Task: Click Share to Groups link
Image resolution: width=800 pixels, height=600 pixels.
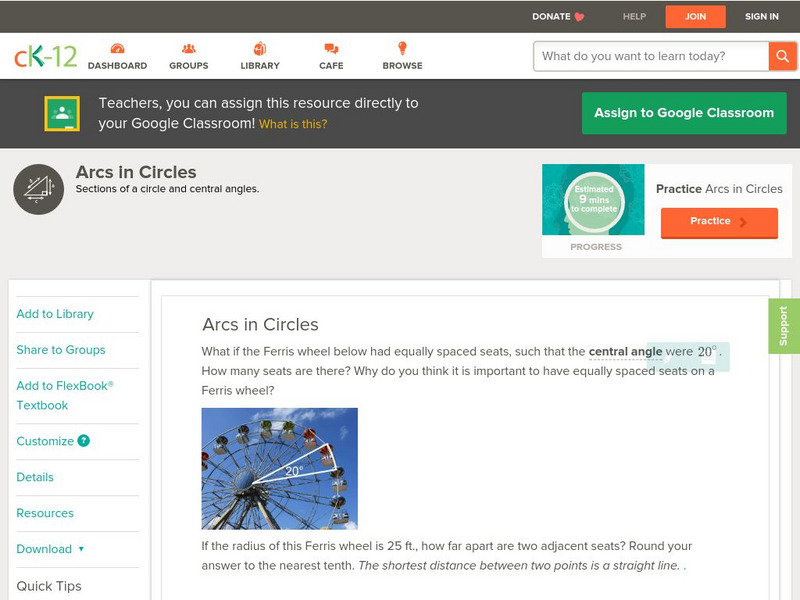Action: [61, 350]
